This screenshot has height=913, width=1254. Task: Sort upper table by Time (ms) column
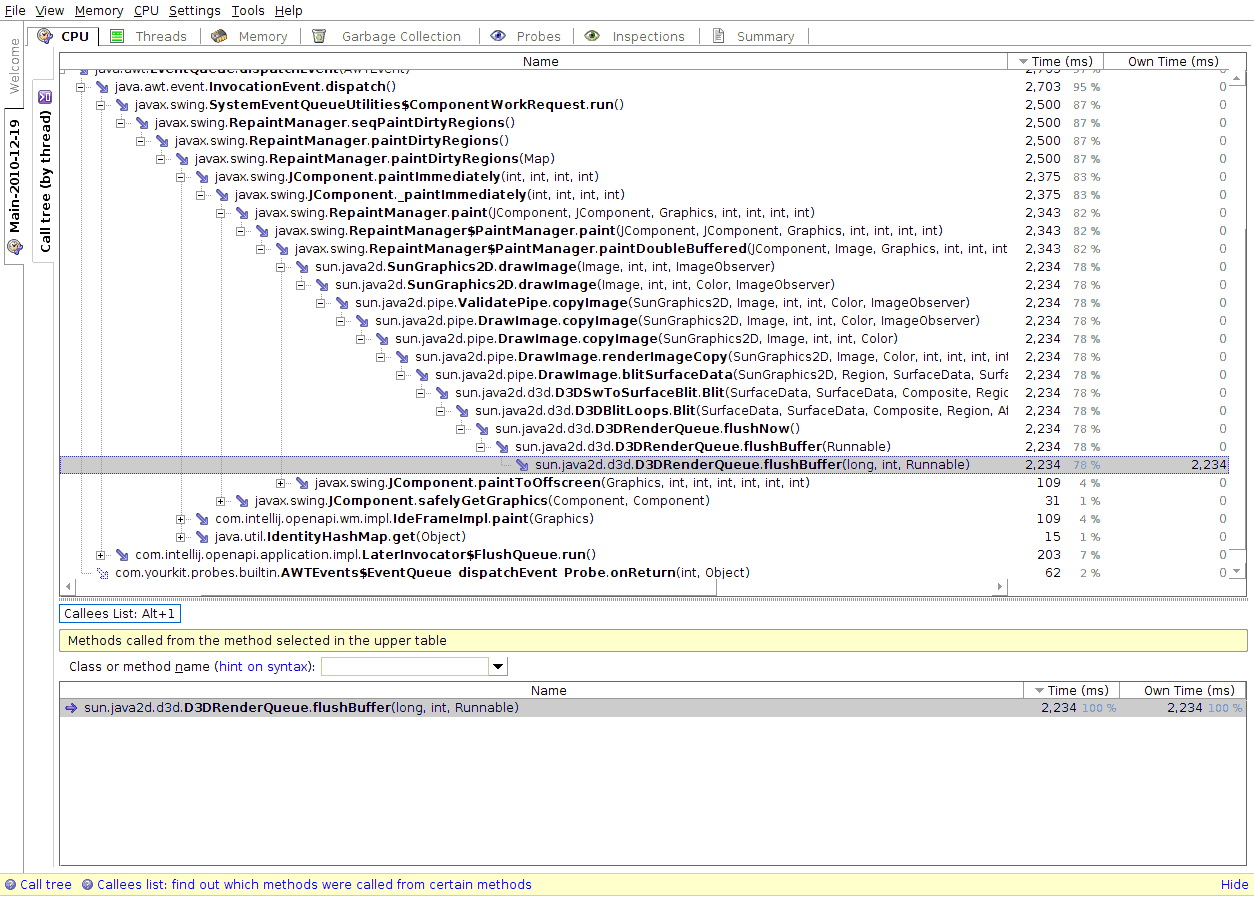coord(1055,62)
